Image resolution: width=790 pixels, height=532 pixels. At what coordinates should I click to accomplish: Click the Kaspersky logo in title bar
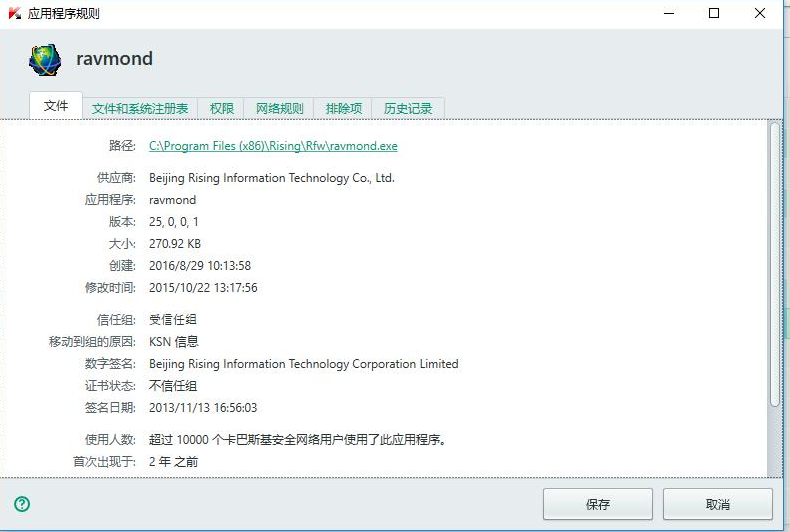[x=15, y=13]
